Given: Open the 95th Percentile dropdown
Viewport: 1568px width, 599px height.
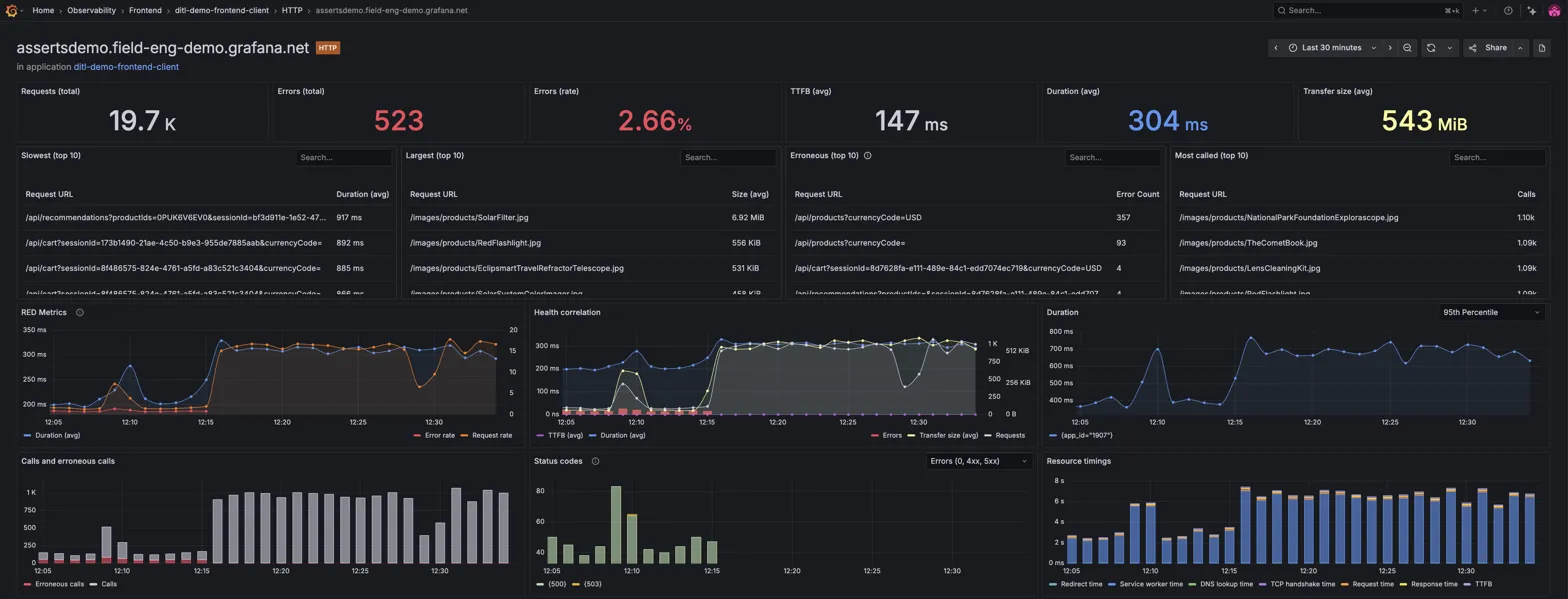Looking at the screenshot, I should (1491, 312).
